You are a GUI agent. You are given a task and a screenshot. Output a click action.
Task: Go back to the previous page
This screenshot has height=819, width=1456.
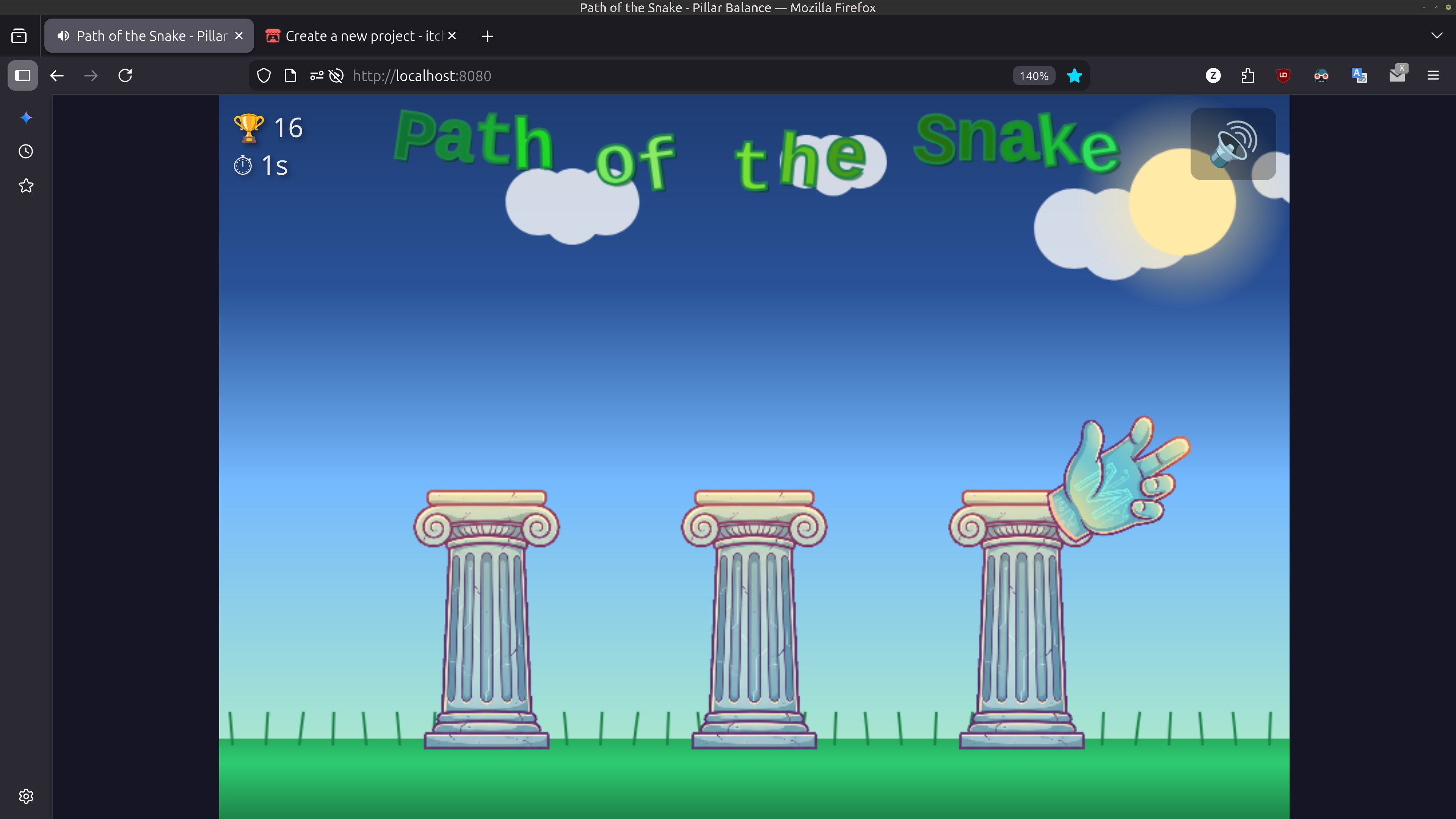(x=57, y=76)
